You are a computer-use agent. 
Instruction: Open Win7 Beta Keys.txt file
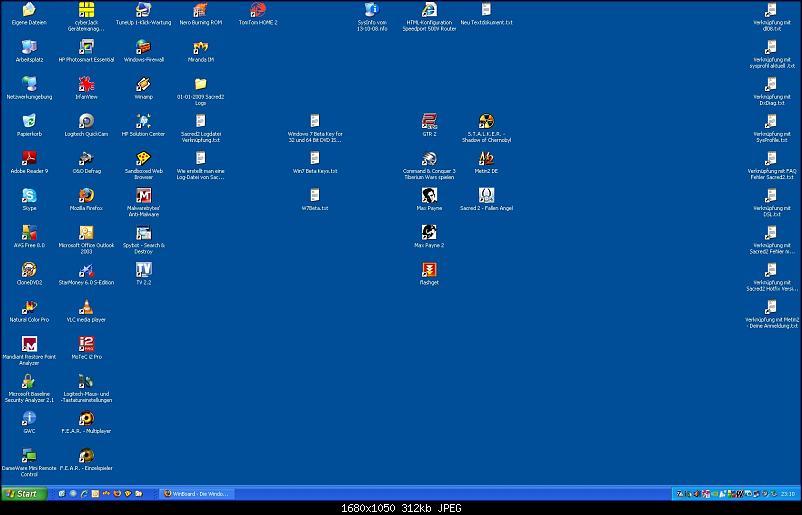click(315, 159)
